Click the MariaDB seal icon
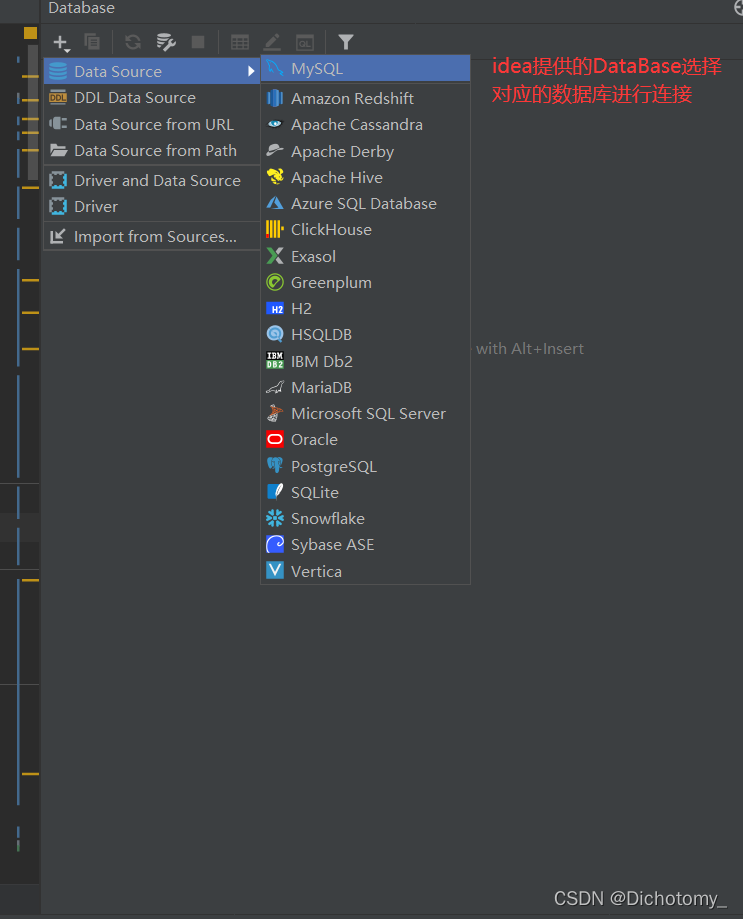 click(x=275, y=387)
